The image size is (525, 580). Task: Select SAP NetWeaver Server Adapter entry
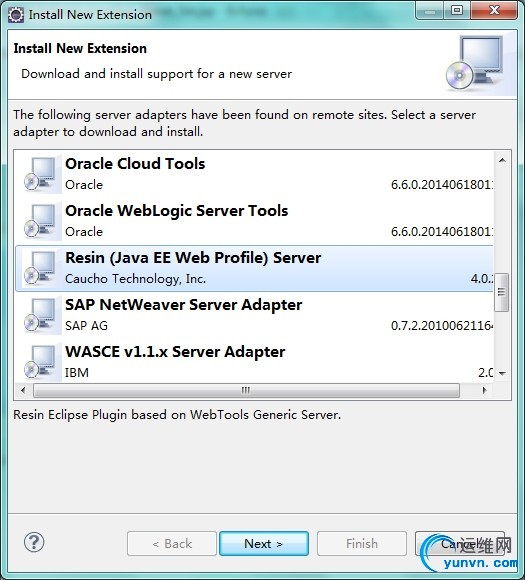coord(254,315)
